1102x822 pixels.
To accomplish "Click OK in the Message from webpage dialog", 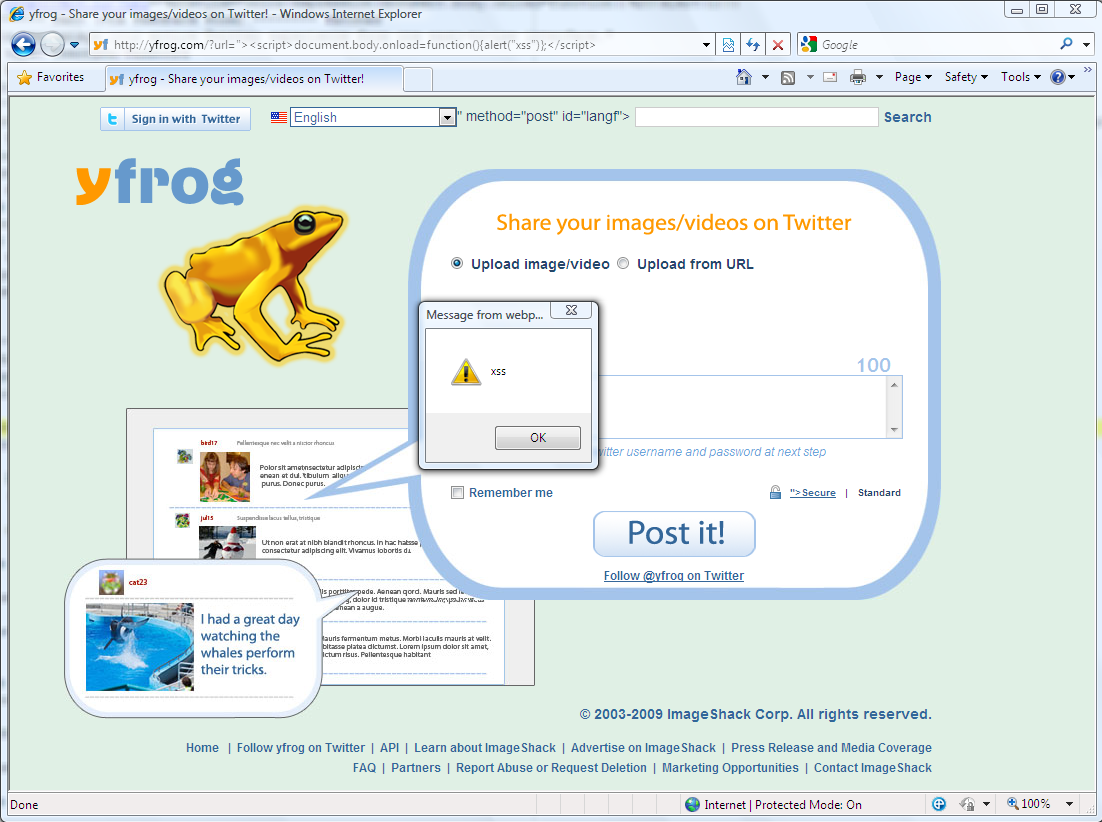I will click(x=538, y=438).
